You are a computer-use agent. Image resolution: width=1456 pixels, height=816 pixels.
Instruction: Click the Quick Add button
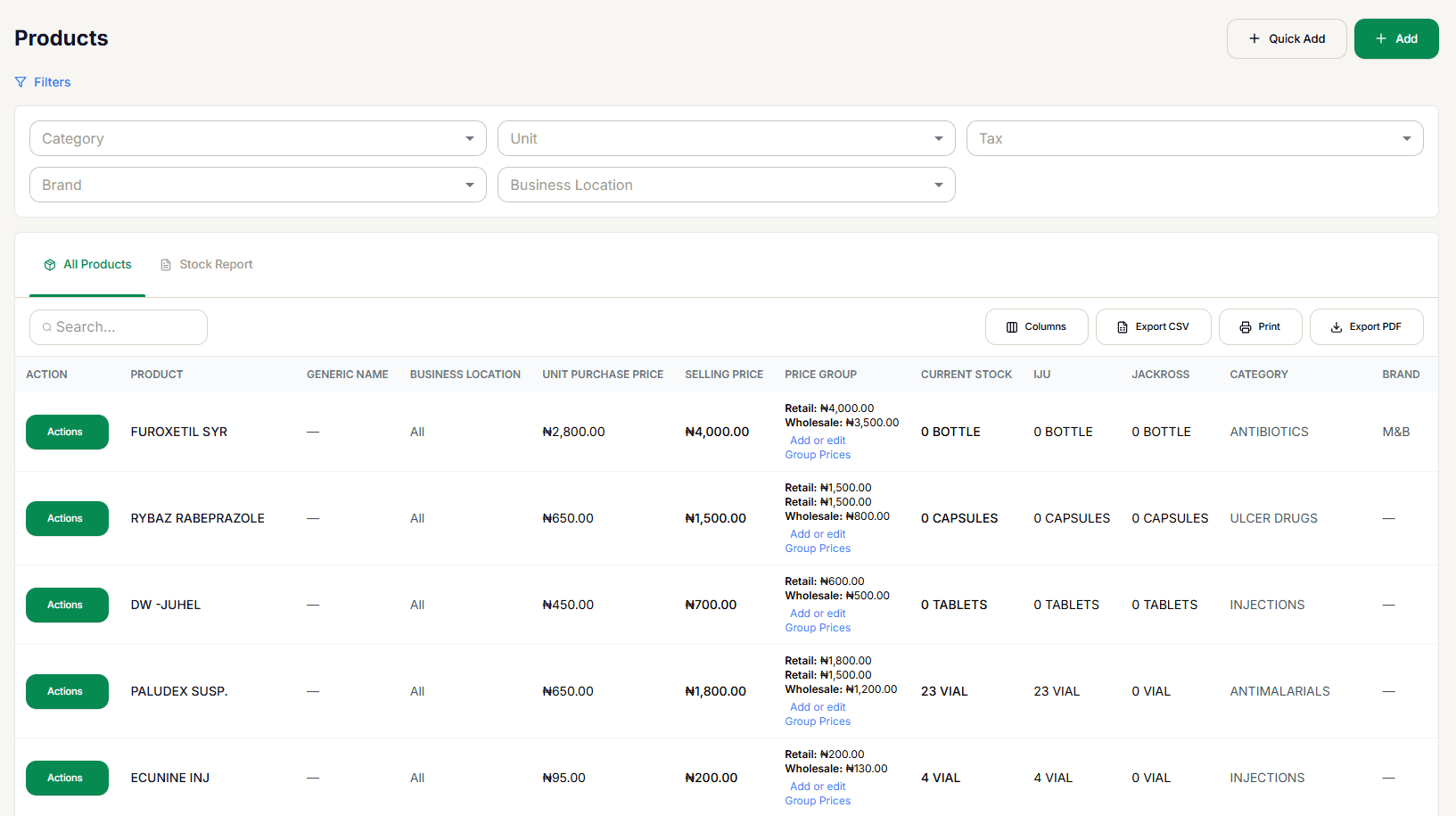click(x=1287, y=38)
